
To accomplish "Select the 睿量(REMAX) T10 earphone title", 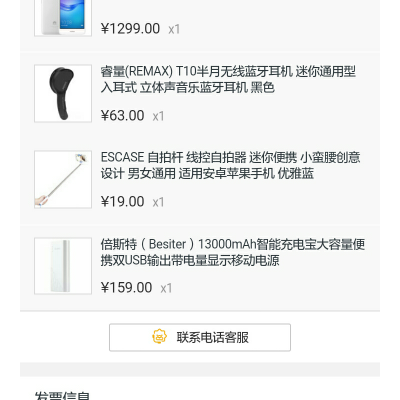I will (228, 79).
